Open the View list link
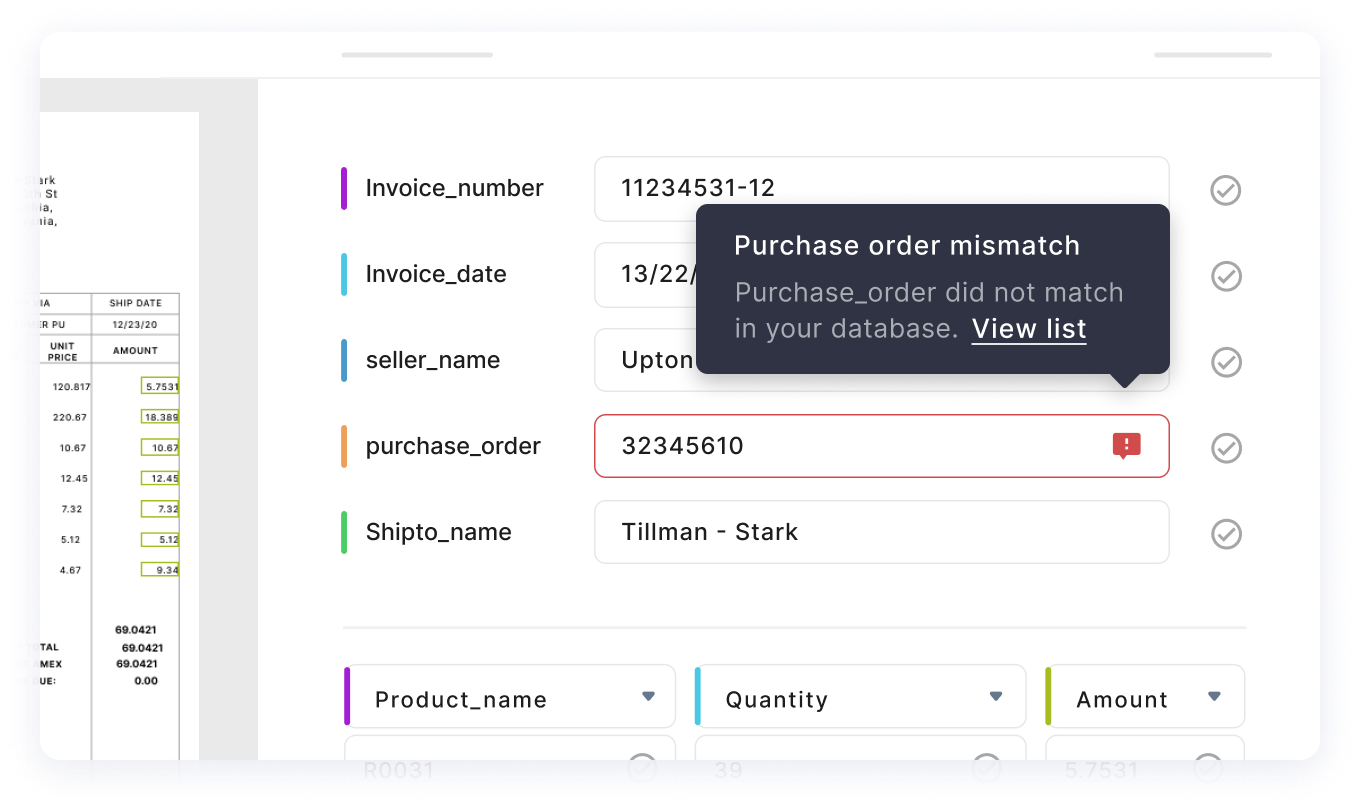Image resolution: width=1360 pixels, height=808 pixels. click(1028, 329)
